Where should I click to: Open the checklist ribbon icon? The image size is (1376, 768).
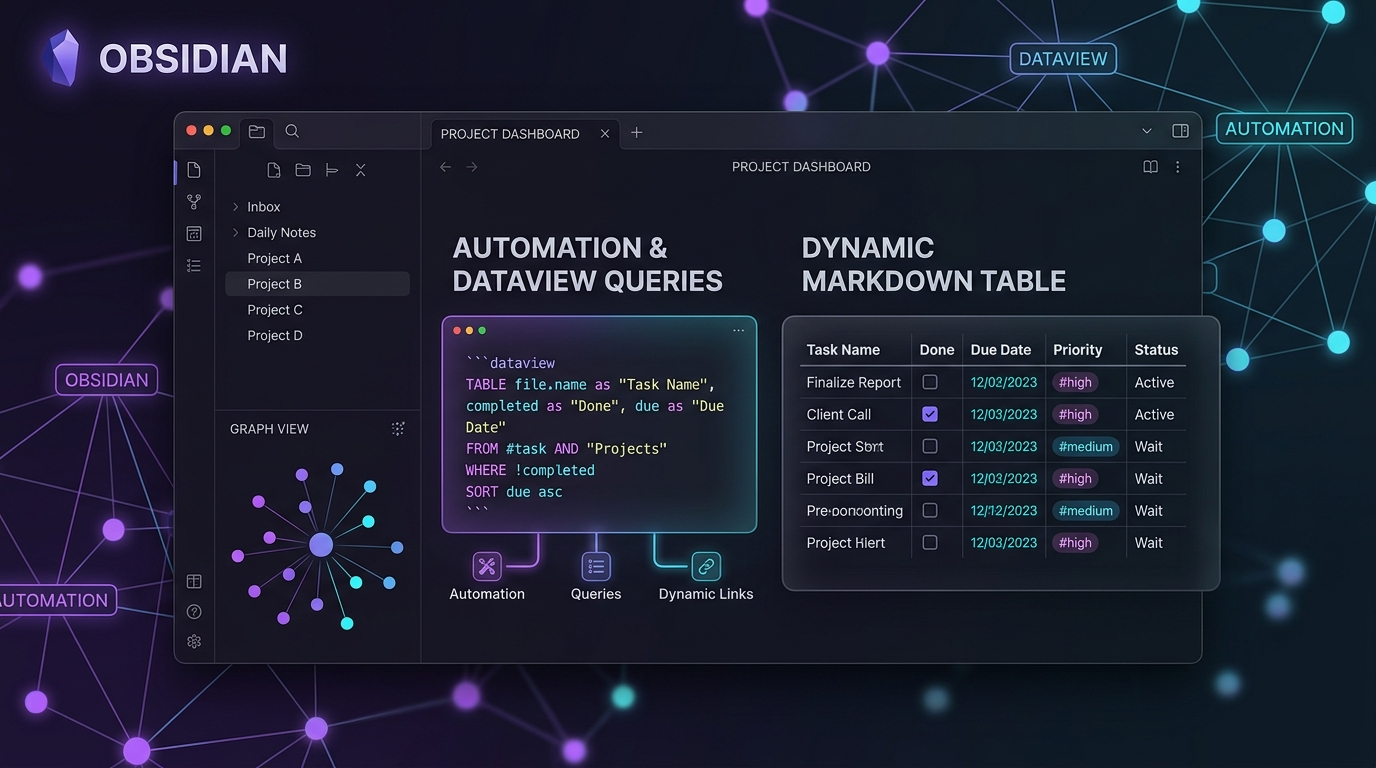[x=194, y=265]
